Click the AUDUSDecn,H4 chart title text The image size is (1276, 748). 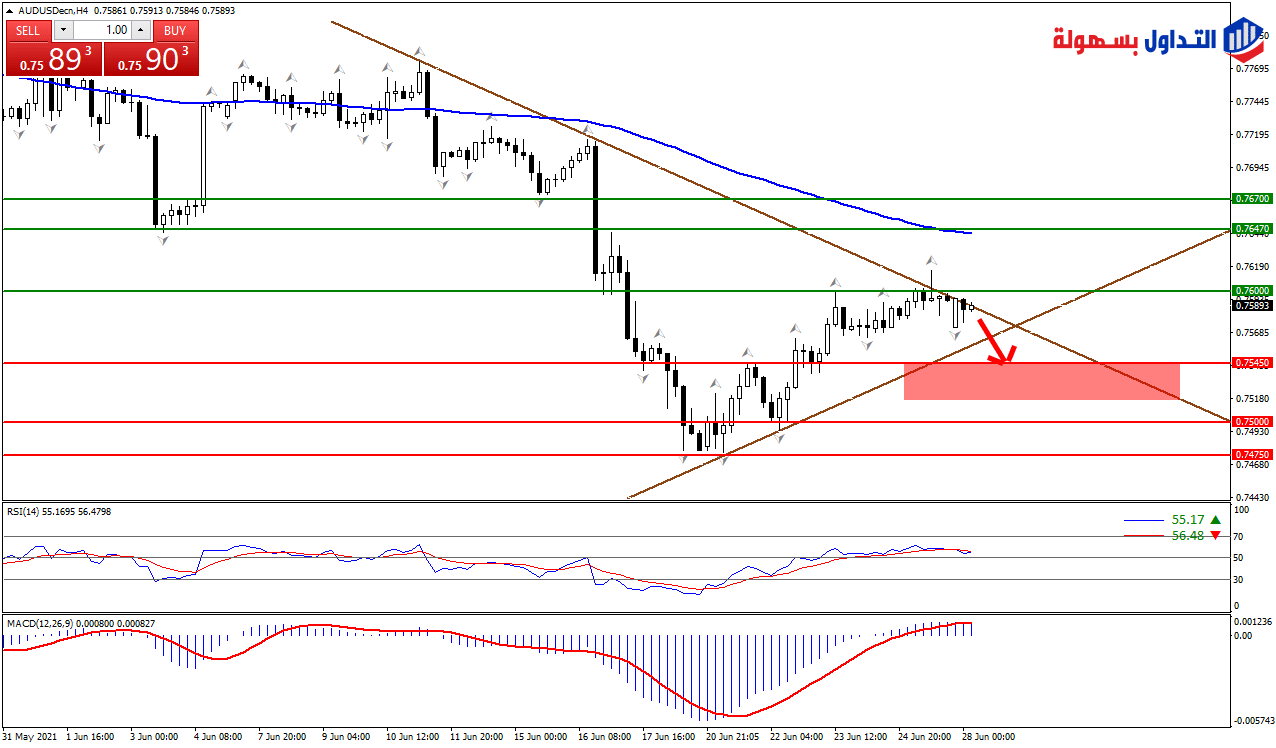click(x=52, y=10)
